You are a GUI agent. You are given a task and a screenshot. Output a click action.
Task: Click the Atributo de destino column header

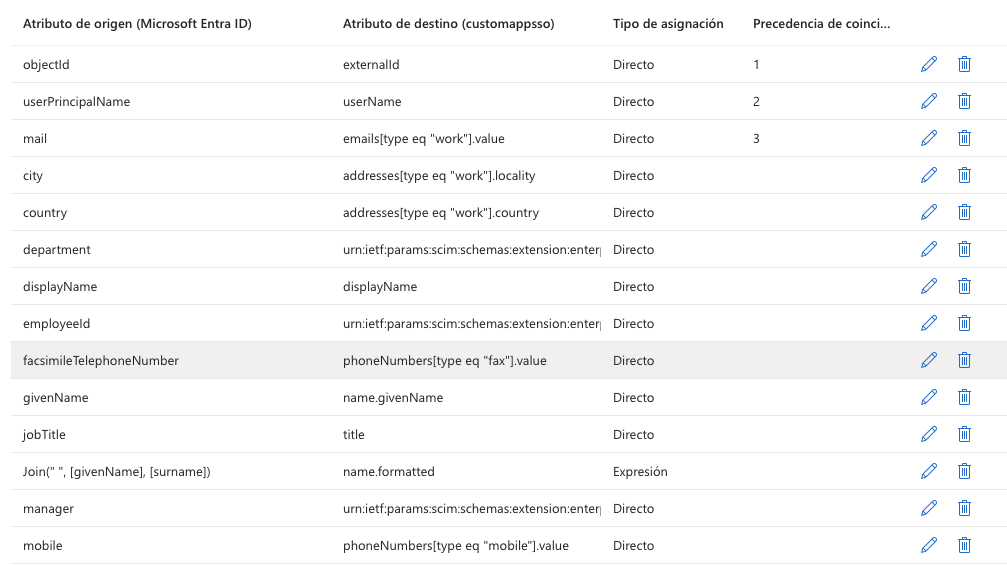(448, 24)
